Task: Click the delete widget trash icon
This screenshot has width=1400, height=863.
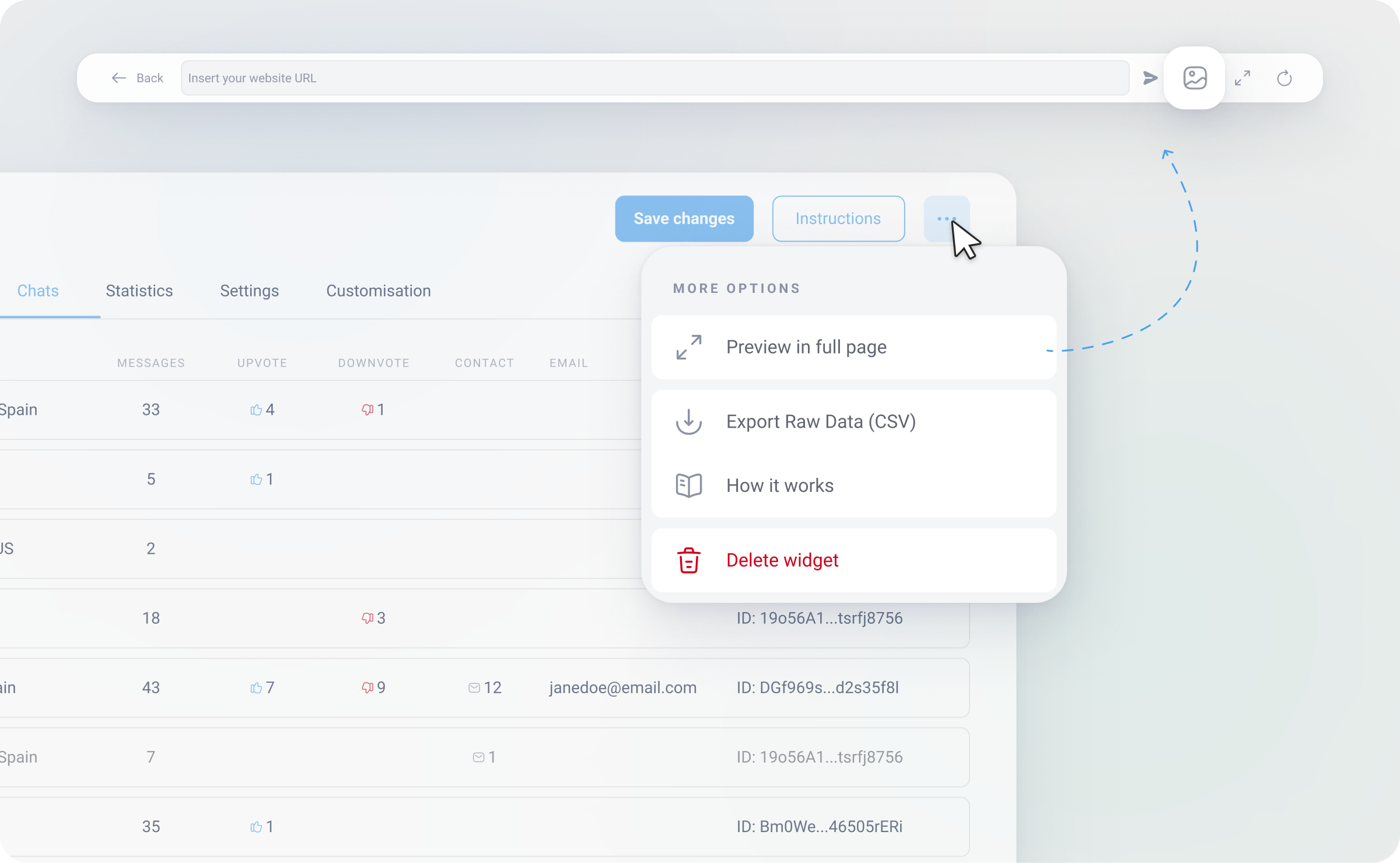Action: click(x=690, y=560)
